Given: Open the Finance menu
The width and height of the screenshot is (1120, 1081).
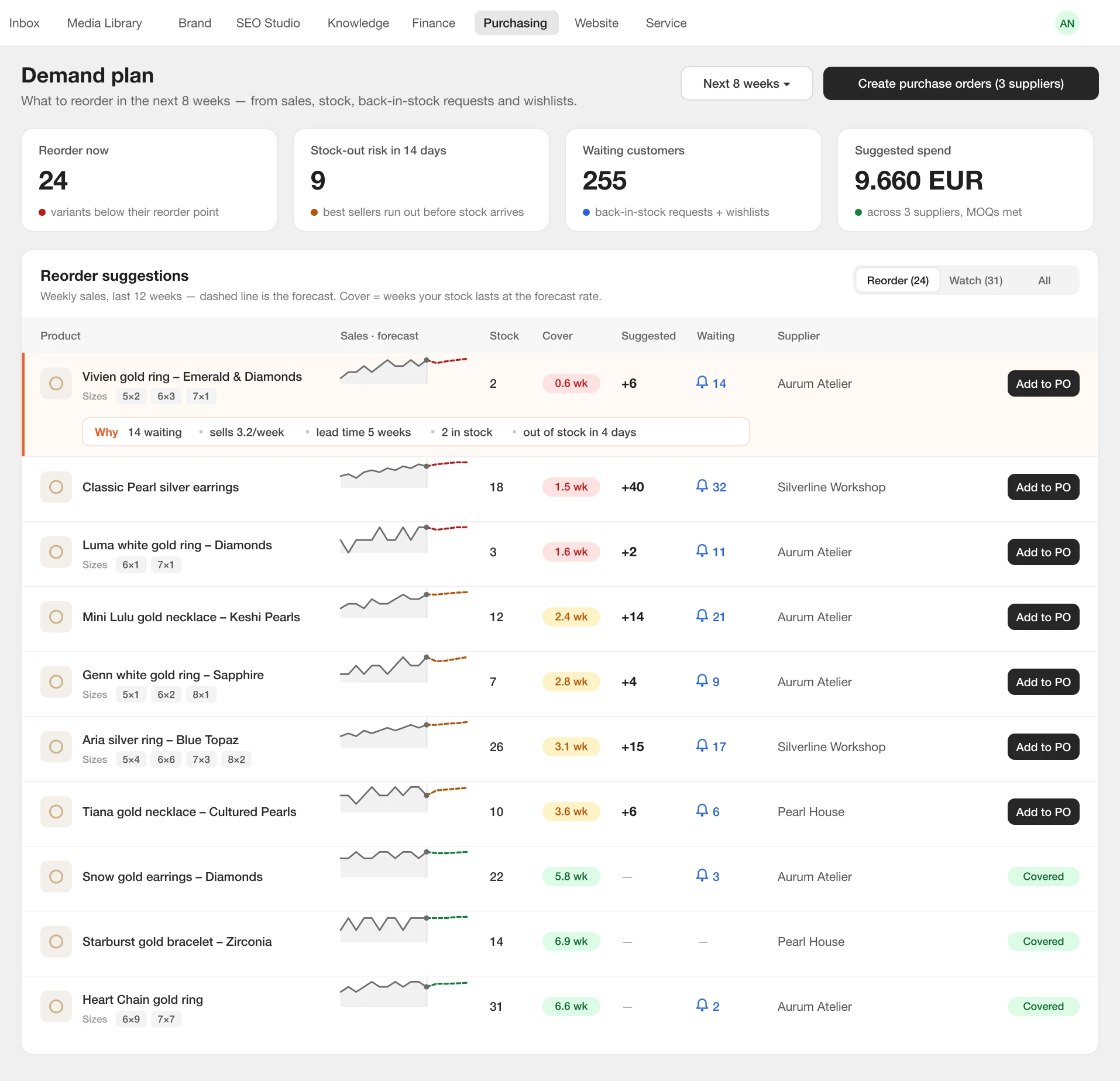Looking at the screenshot, I should pyautogui.click(x=434, y=23).
